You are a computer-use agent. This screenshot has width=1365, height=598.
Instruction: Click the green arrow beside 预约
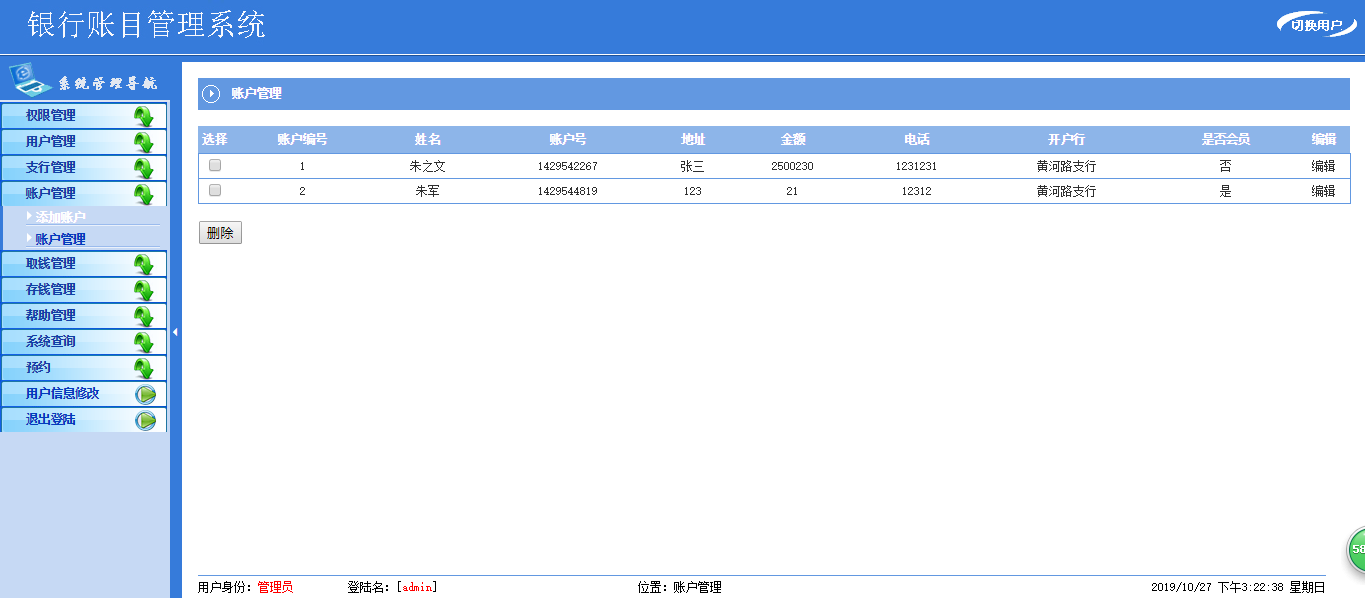[x=144, y=368]
